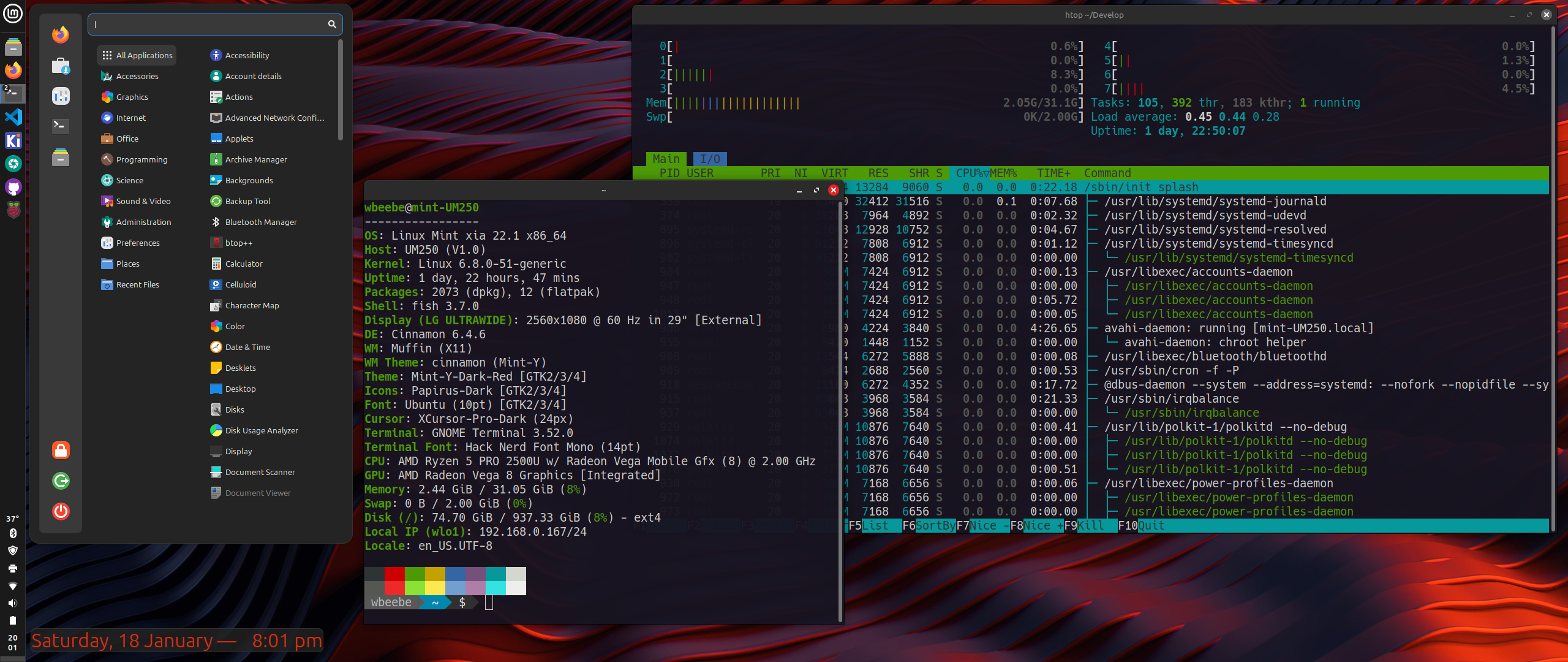Click F7 Nice - in htop footer
Screen dimensions: 1568x662
(x=983, y=525)
